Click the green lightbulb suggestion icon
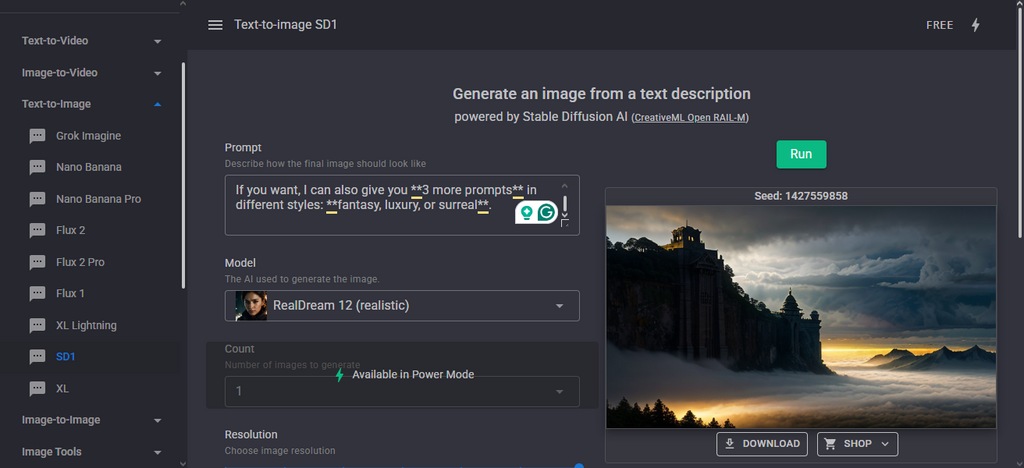This screenshot has height=468, width=1024. [524, 212]
